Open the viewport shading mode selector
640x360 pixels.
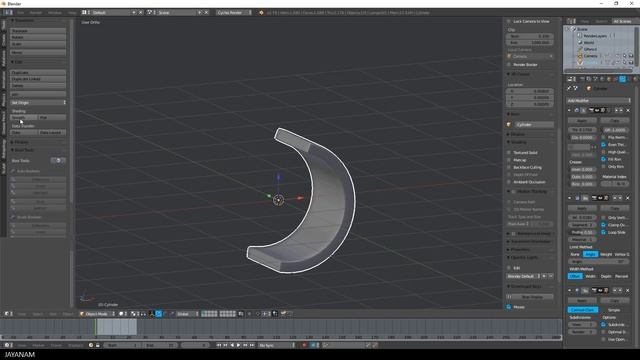(122, 314)
